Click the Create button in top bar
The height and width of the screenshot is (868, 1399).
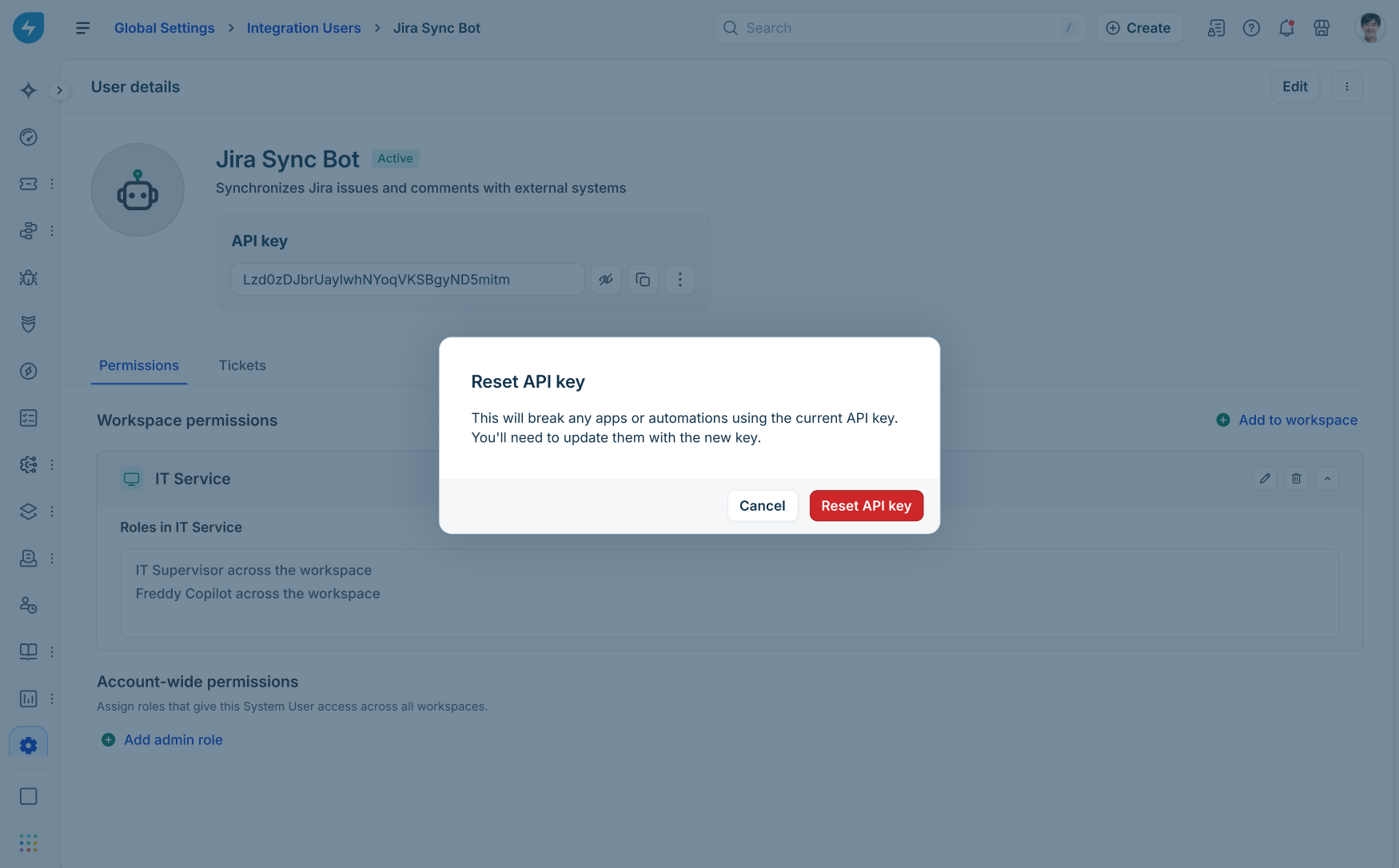(x=1139, y=28)
